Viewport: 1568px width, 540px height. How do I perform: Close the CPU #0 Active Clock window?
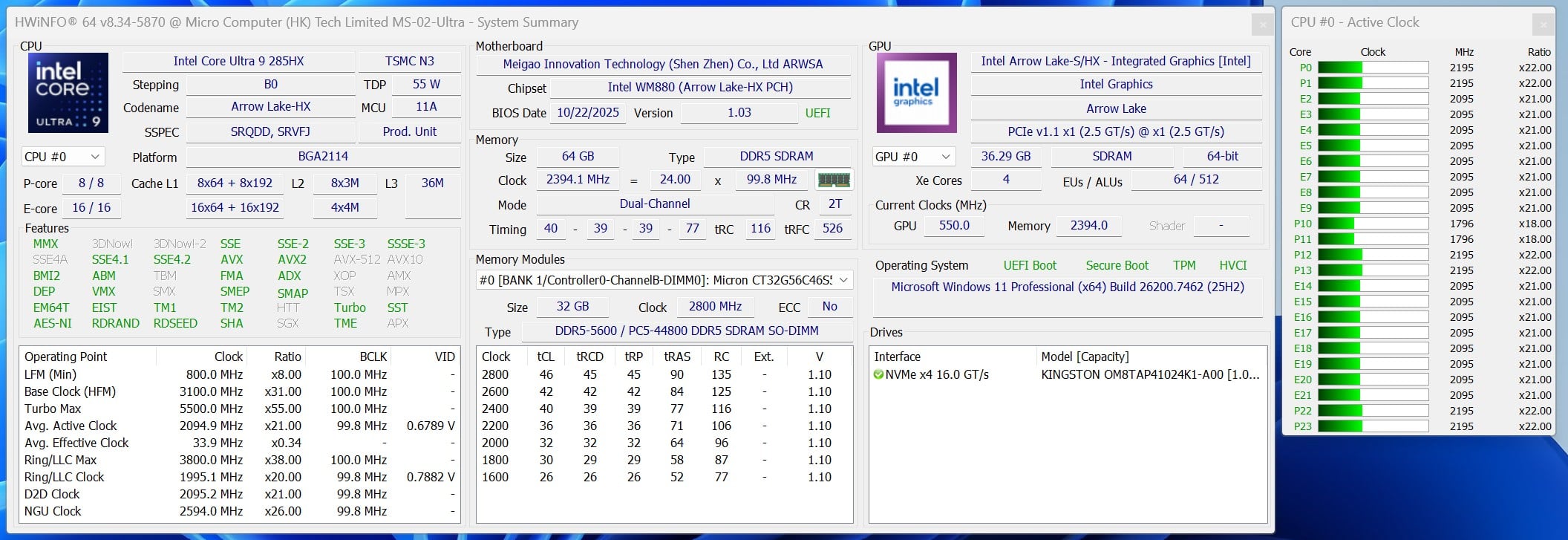[x=1543, y=25]
